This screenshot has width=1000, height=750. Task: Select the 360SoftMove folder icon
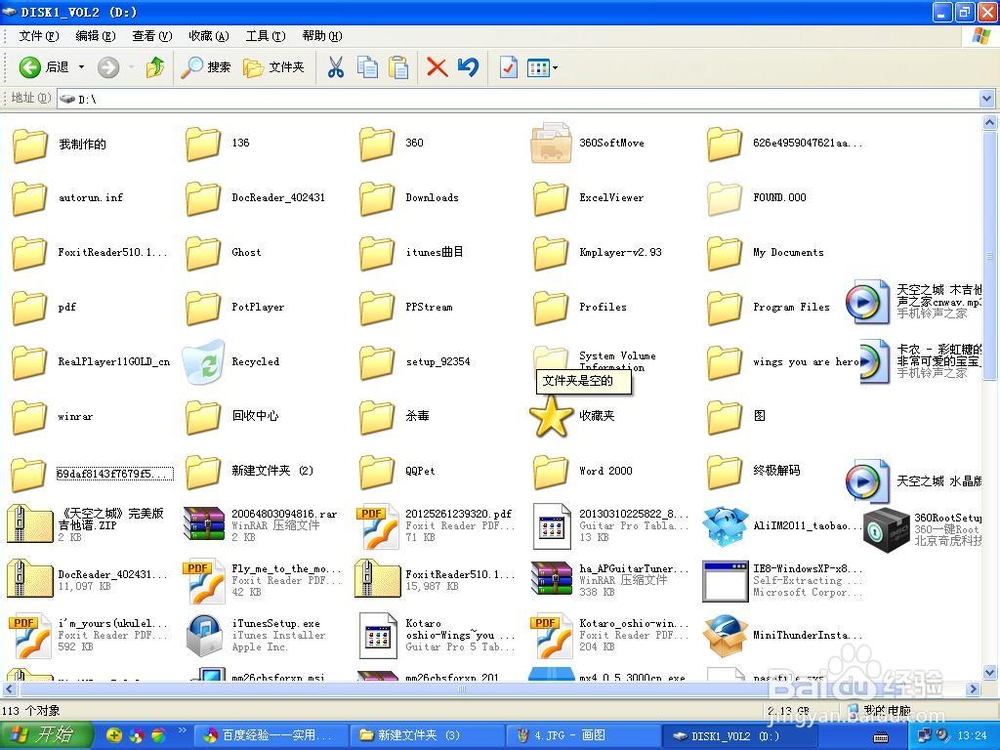(x=551, y=143)
